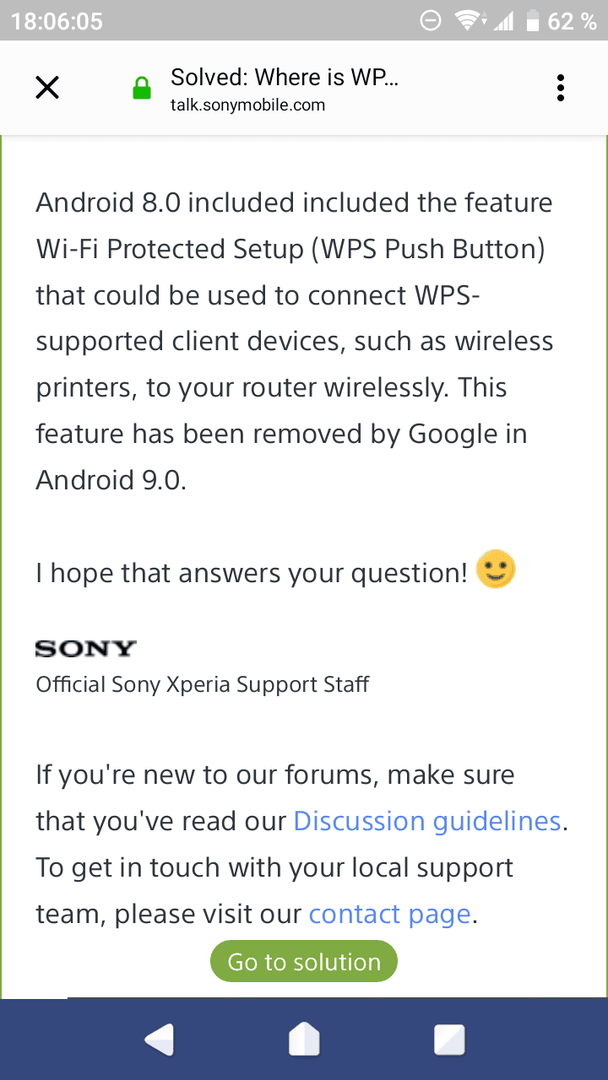Tap the 'Android 9.0.' paragraph text
The height and width of the screenshot is (1080, 608).
pyautogui.click(x=111, y=480)
